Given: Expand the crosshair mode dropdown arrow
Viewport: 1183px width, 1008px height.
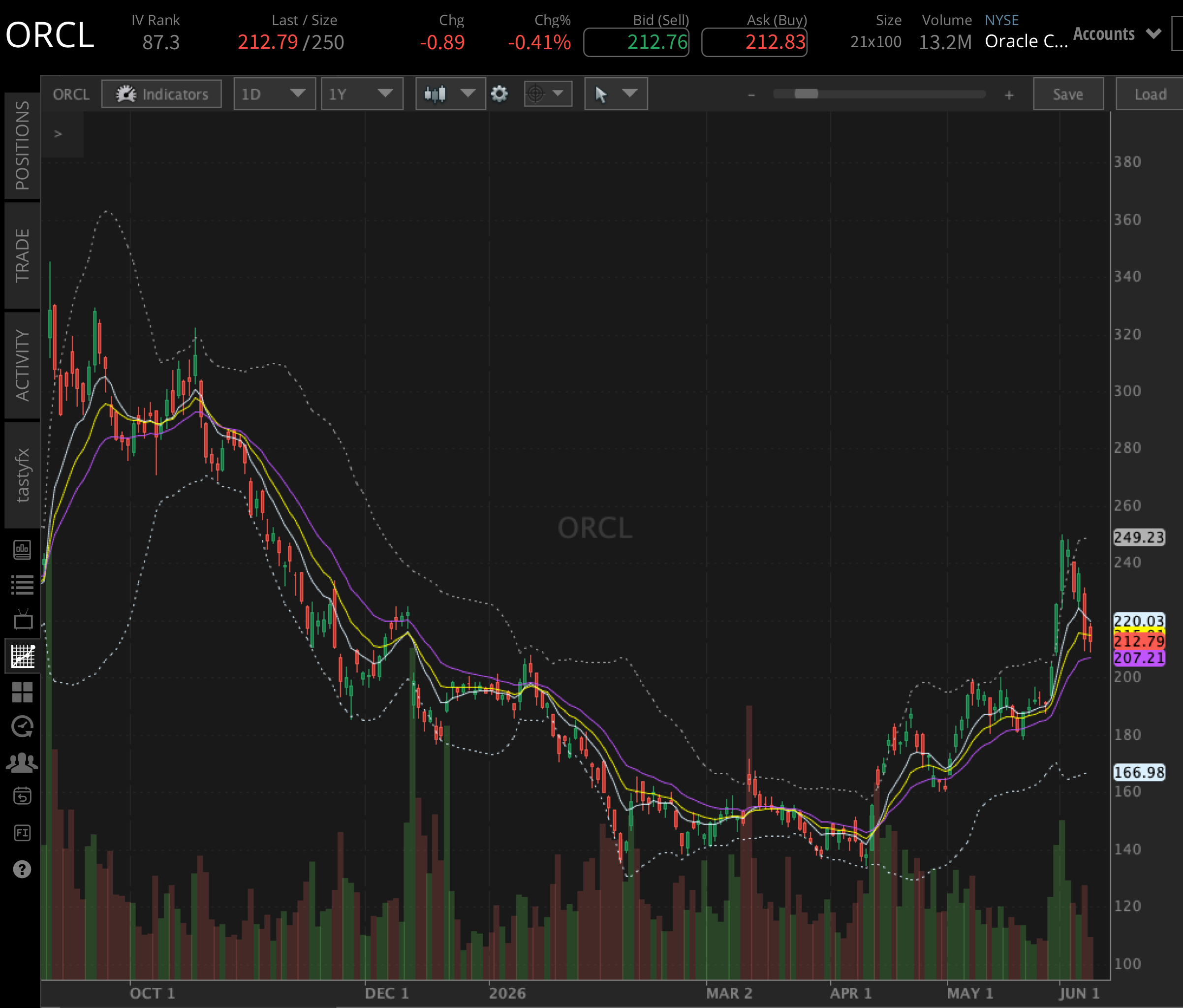Looking at the screenshot, I should (558, 93).
